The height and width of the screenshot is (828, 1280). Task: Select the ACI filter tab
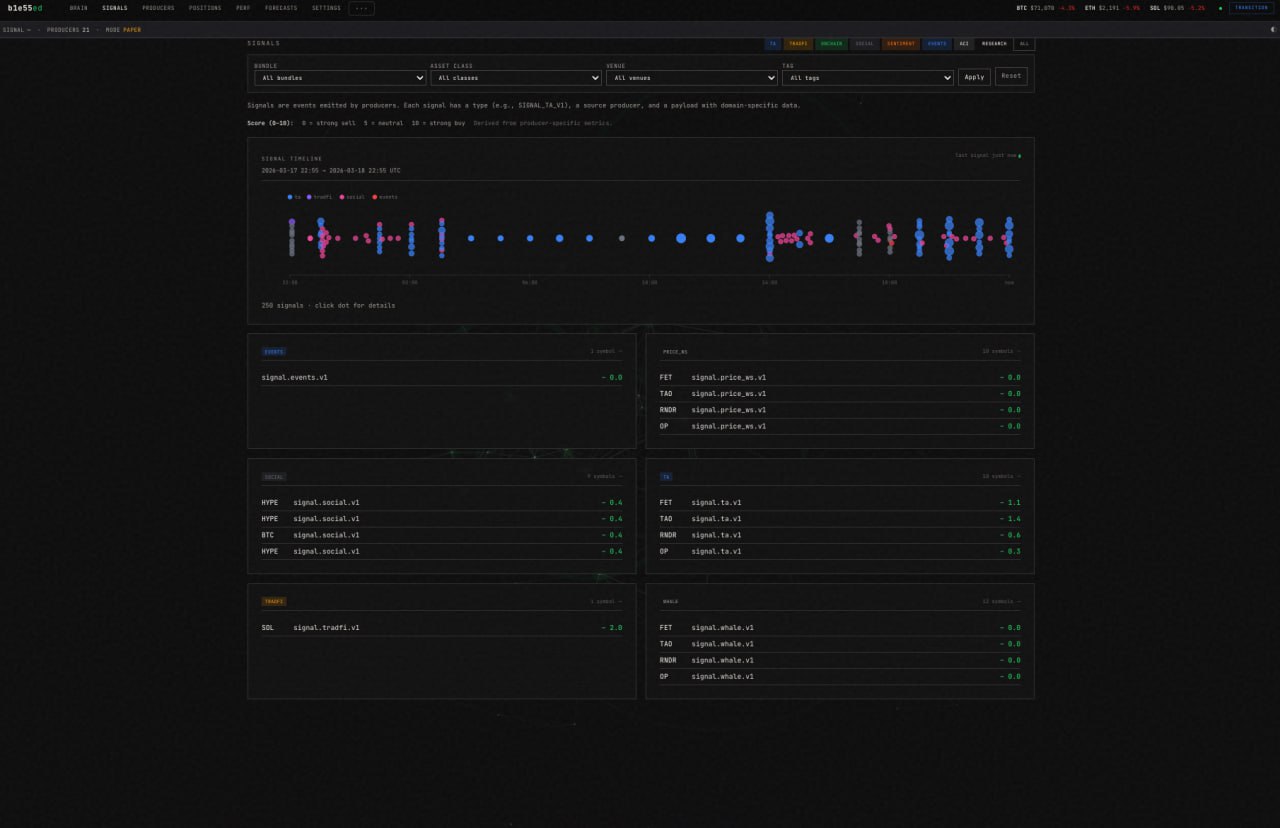[x=964, y=44]
